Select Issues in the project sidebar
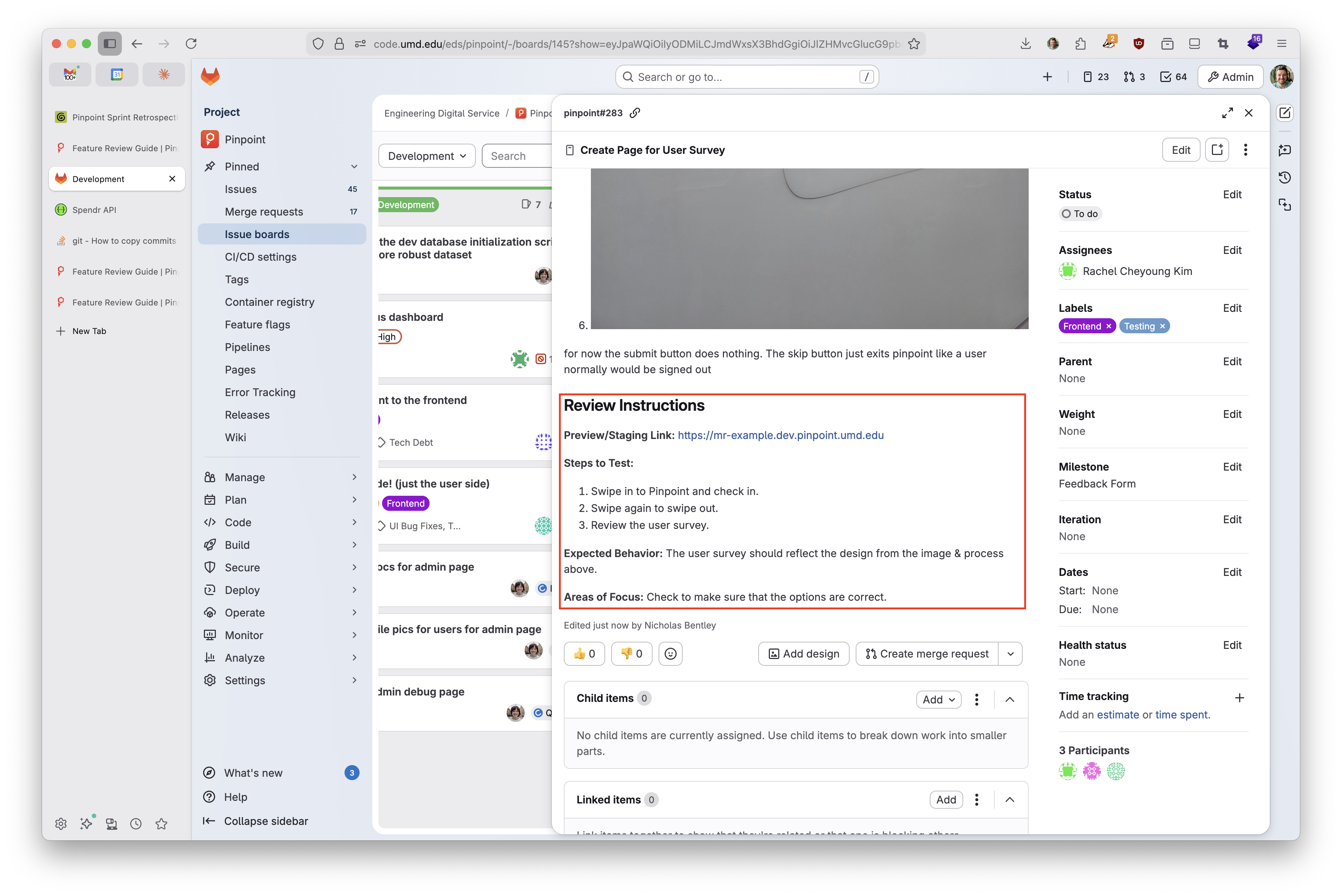Viewport: 1342px width, 896px height. (240, 188)
